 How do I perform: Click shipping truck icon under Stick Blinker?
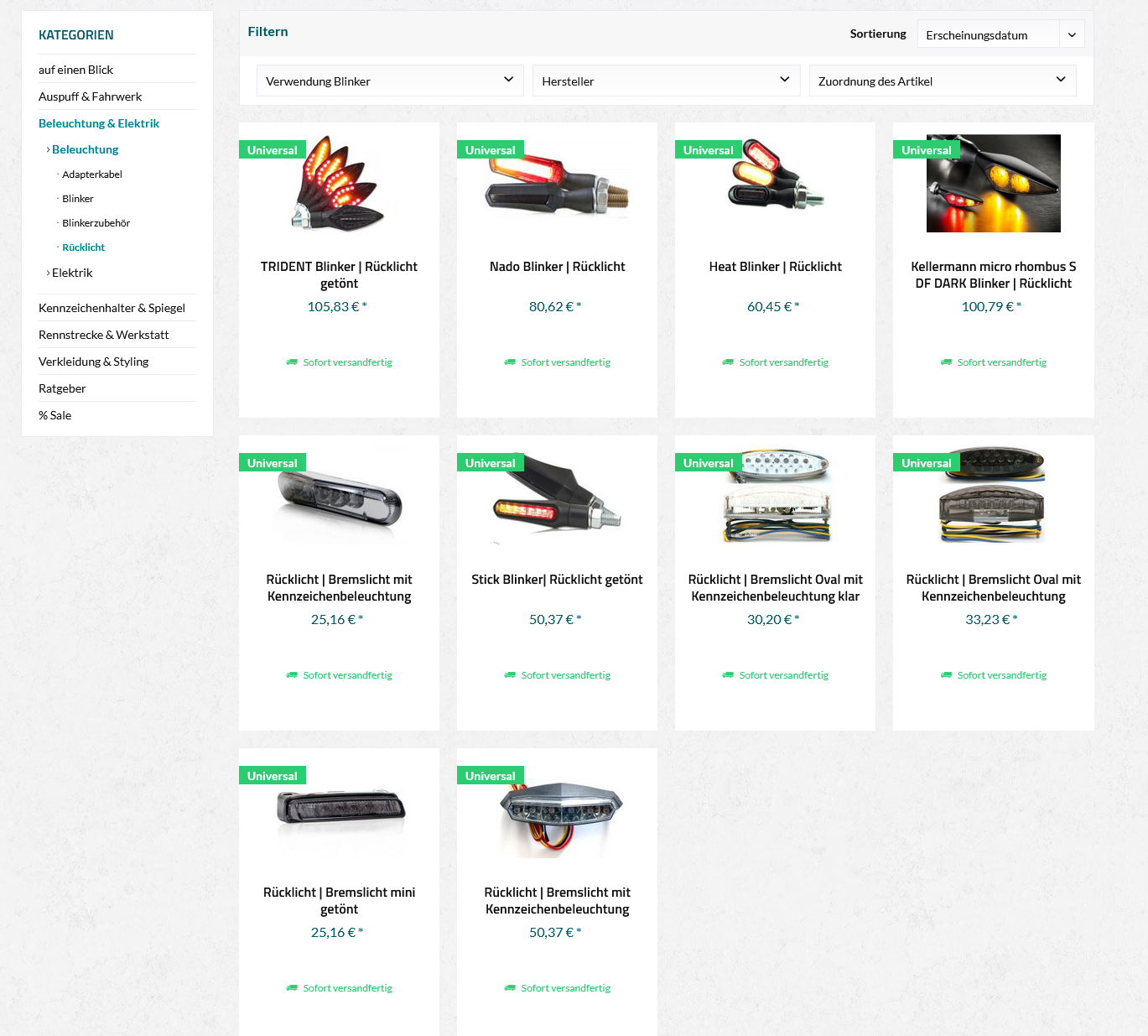pyautogui.click(x=510, y=675)
